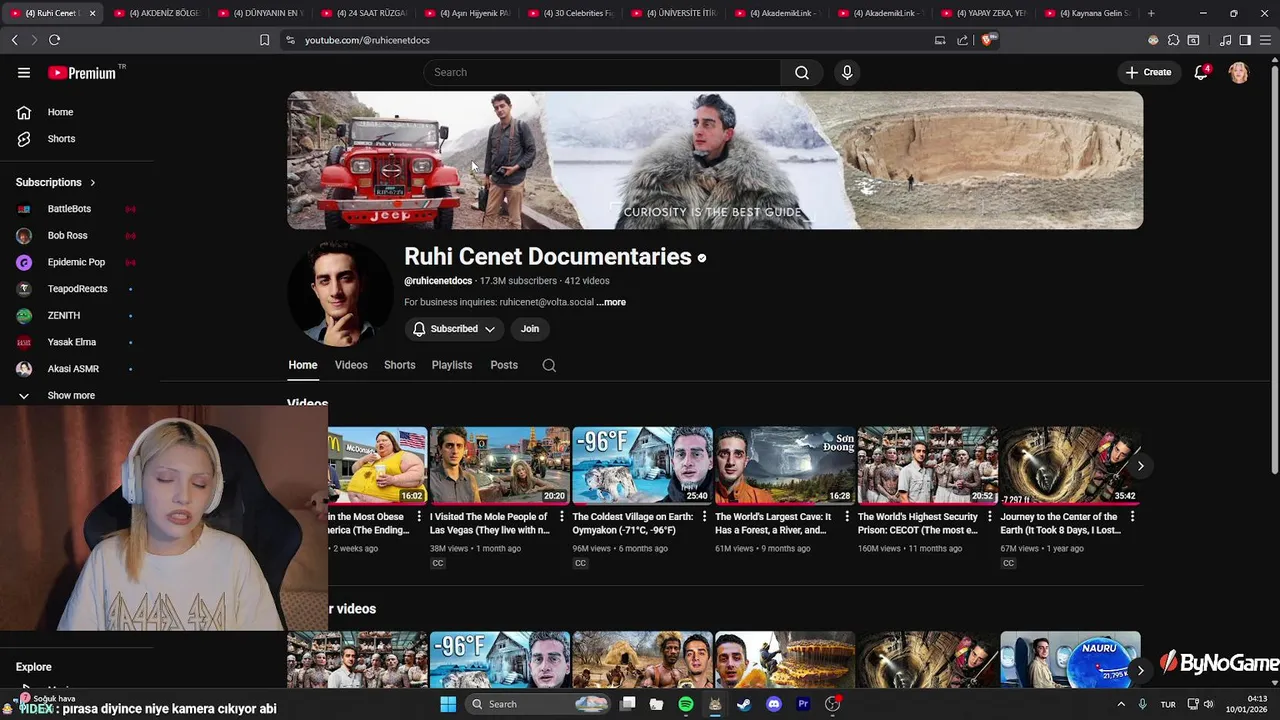Image resolution: width=1280 pixels, height=720 pixels.
Task: Open the YouTube hamburger guide menu
Action: (24, 72)
